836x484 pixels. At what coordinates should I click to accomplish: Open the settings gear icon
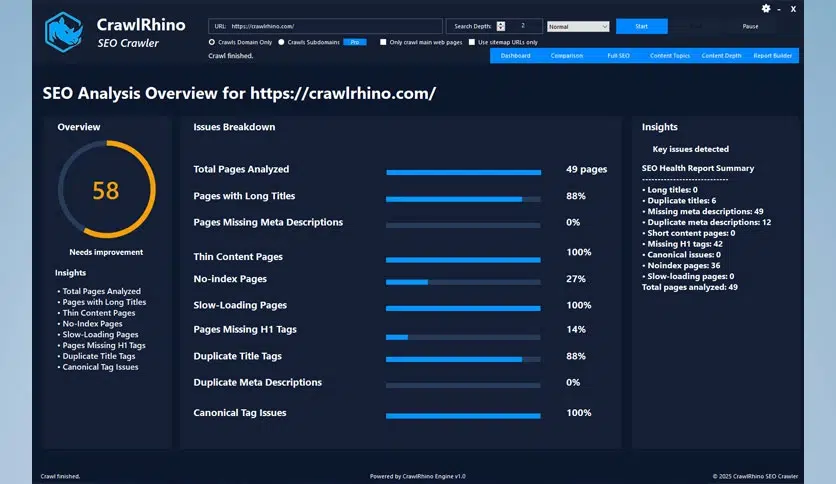pos(766,9)
